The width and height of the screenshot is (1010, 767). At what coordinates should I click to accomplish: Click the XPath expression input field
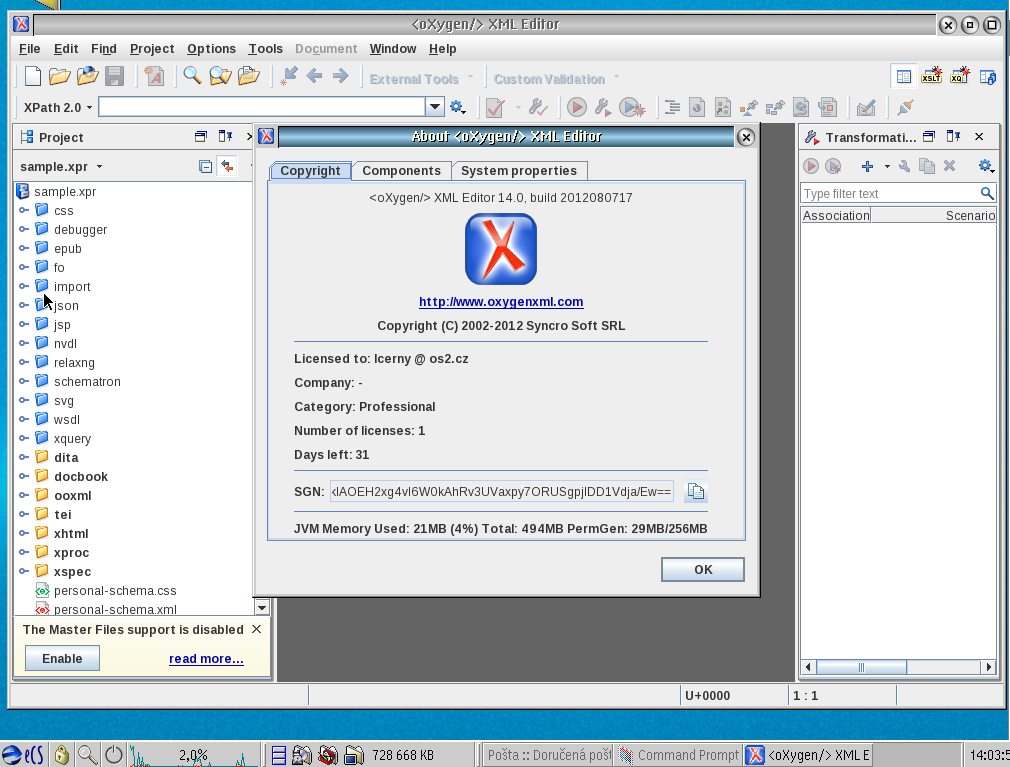click(x=262, y=107)
